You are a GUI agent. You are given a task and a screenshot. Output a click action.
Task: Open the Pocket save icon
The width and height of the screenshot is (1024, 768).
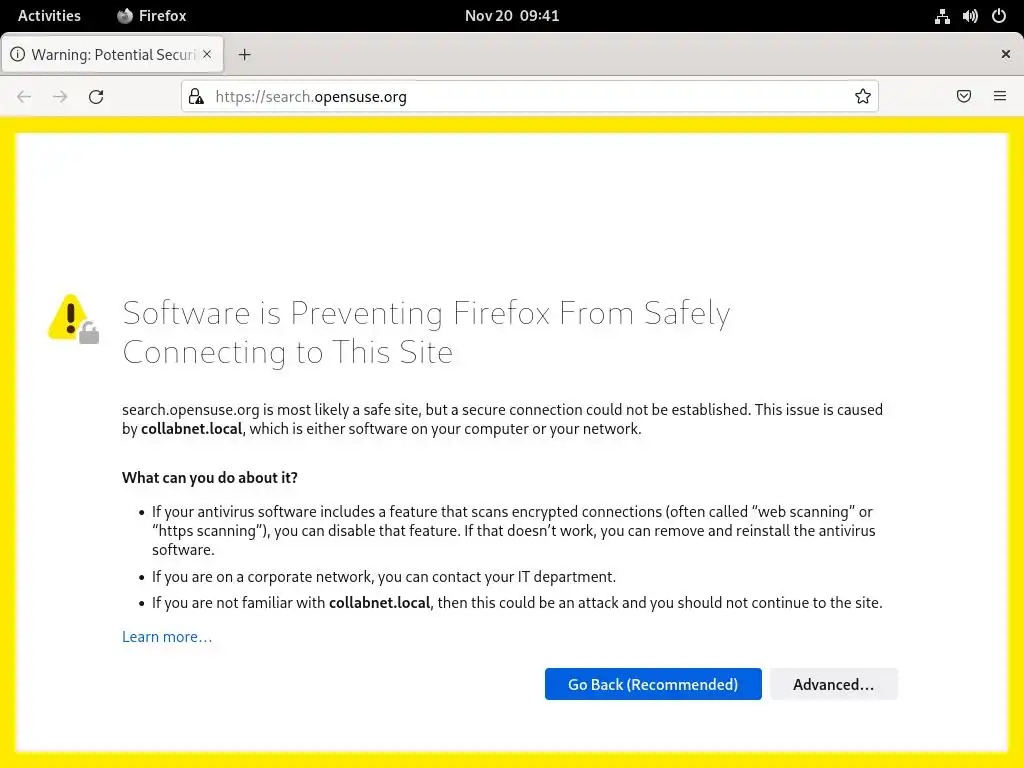[x=964, y=97]
